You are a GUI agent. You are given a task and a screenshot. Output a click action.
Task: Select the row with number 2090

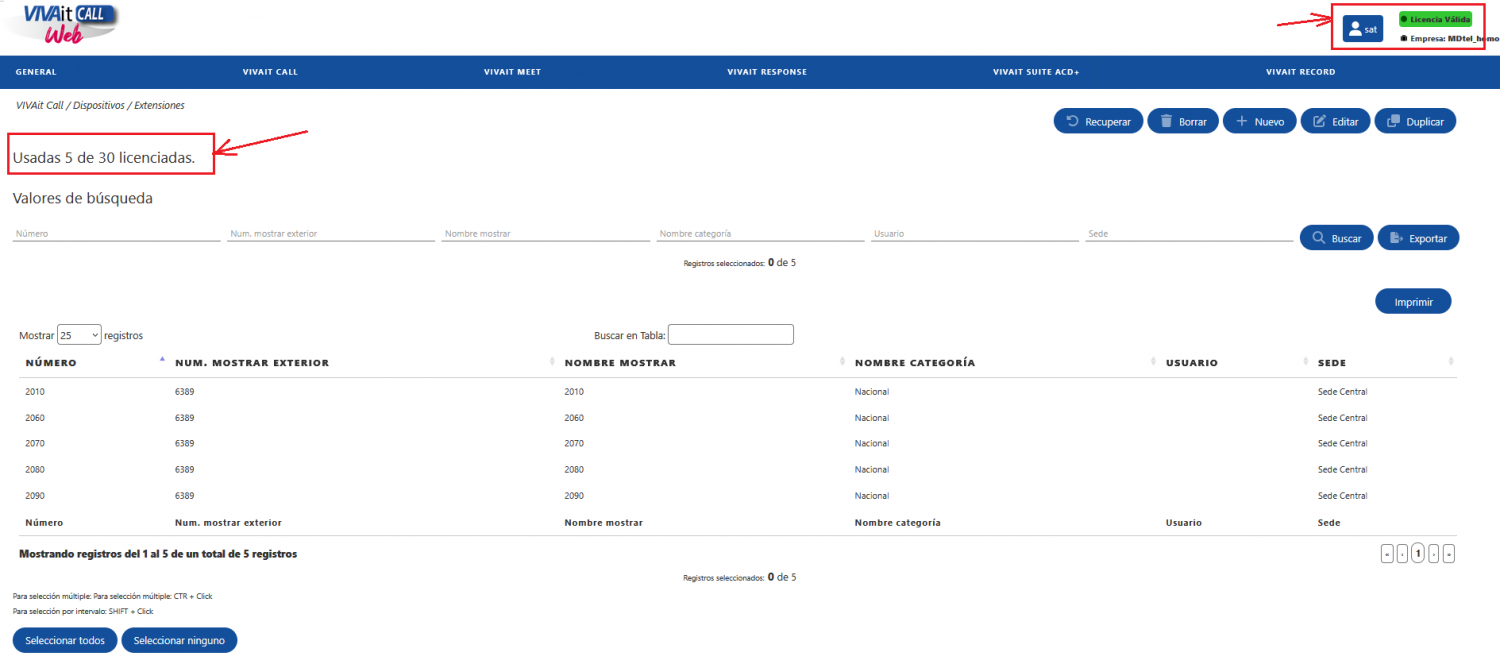pyautogui.click(x=738, y=495)
